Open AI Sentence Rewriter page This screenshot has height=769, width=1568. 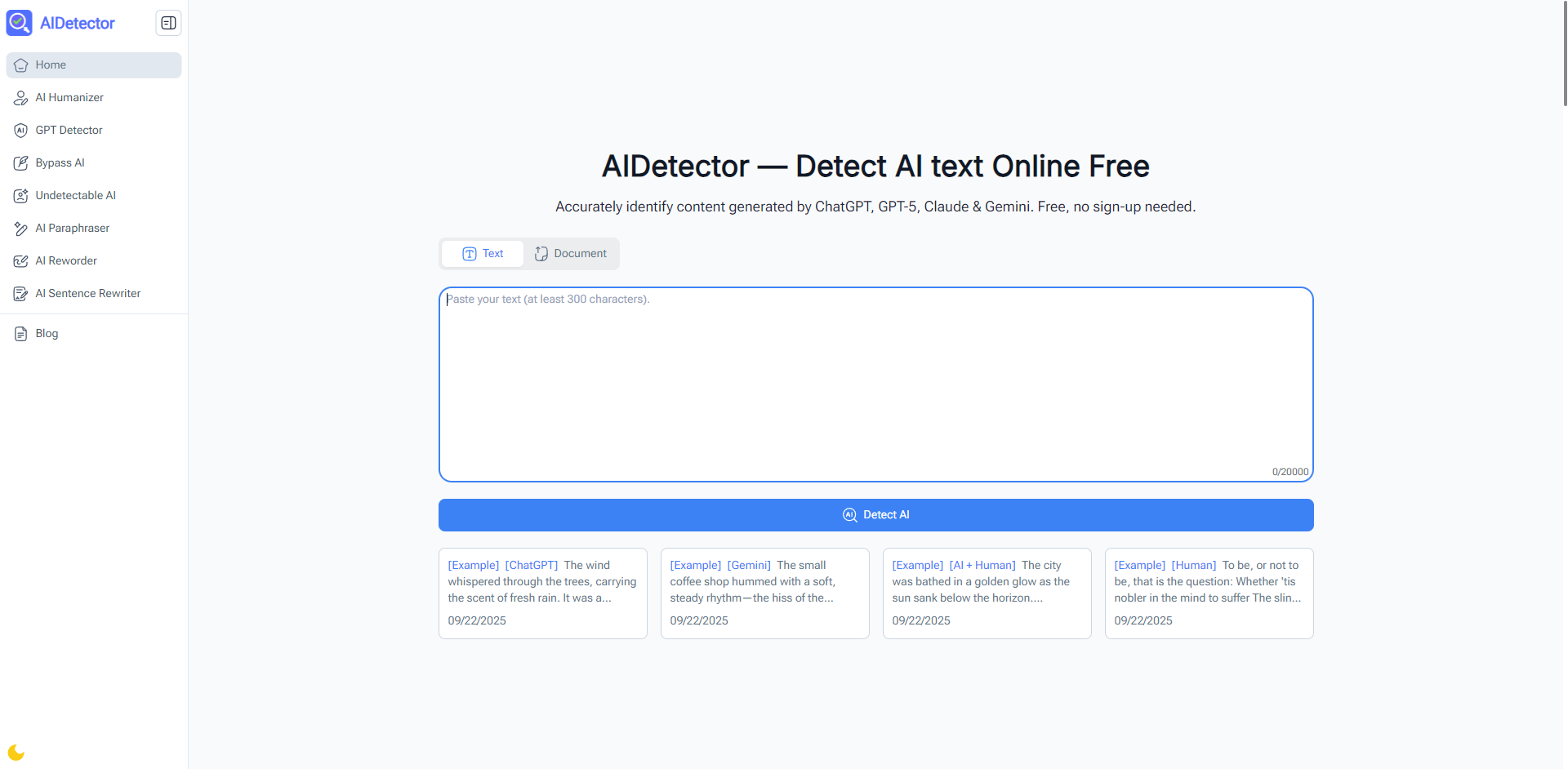click(x=87, y=294)
